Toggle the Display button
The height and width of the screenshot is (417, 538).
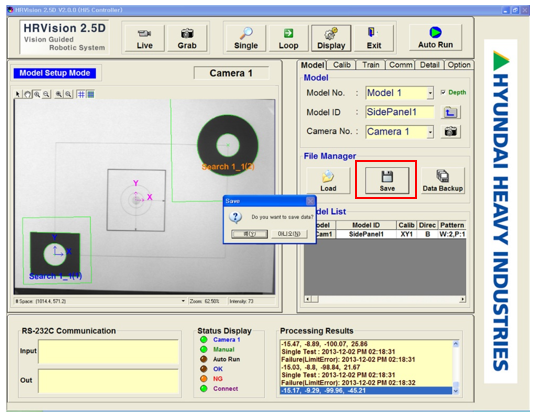tap(331, 38)
